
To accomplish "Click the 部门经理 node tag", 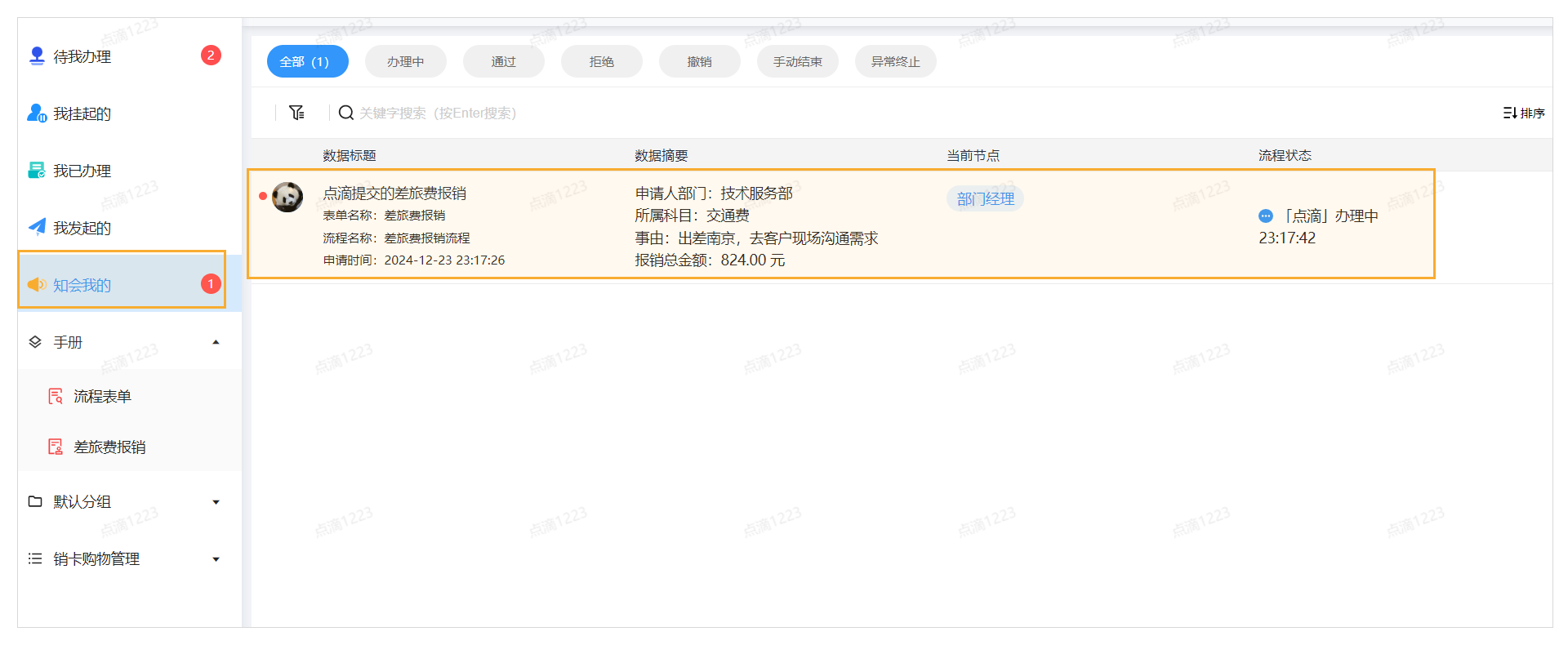I will [985, 198].
